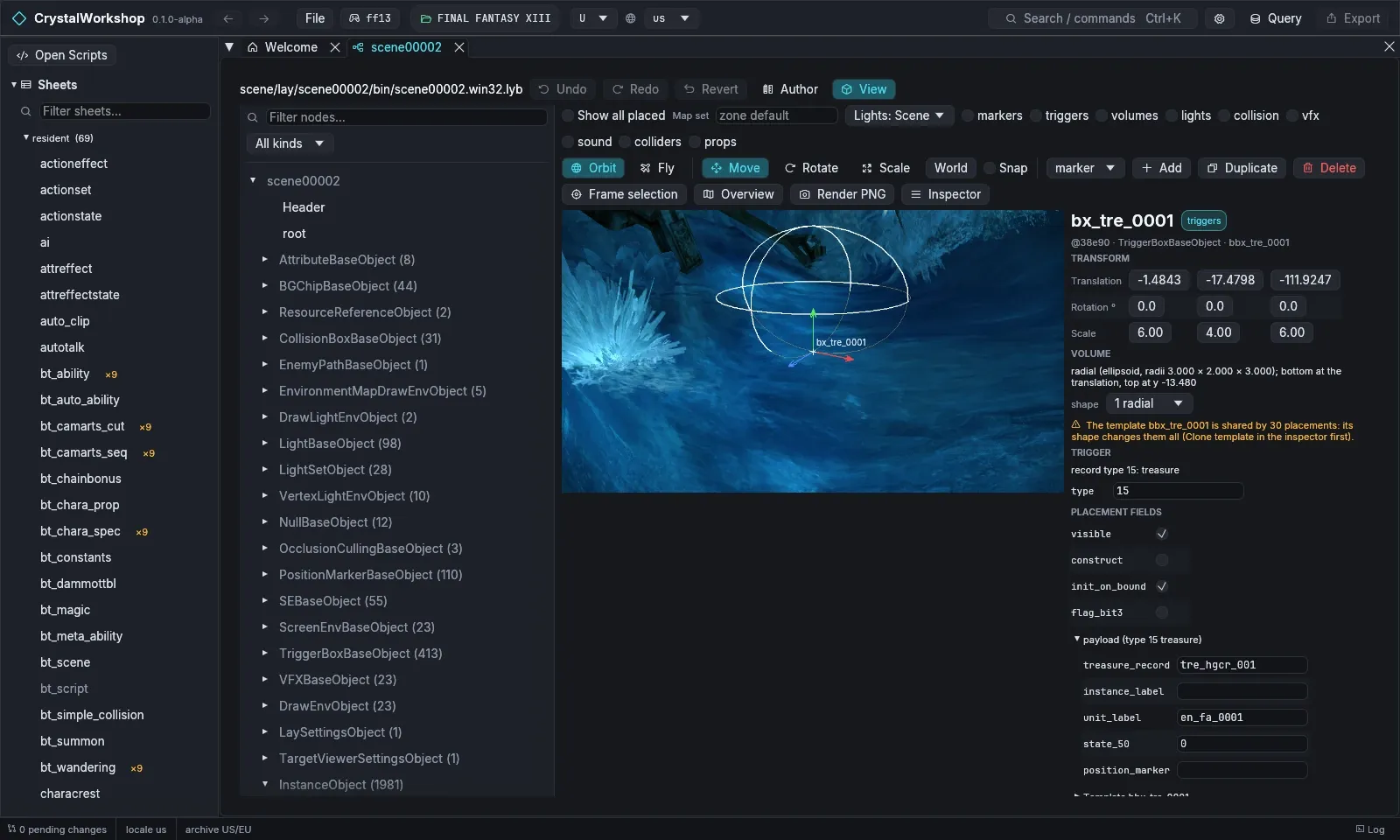This screenshot has height=840, width=1400.
Task: Open the Overview button
Action: [738, 194]
